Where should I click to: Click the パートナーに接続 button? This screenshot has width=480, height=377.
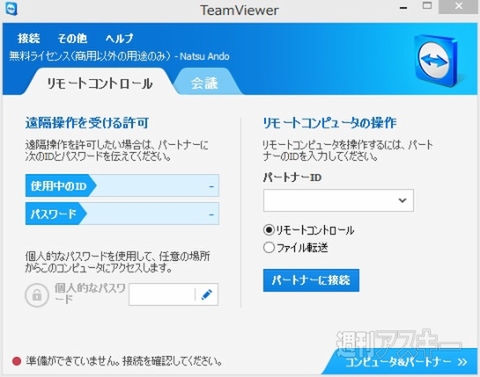click(x=311, y=280)
